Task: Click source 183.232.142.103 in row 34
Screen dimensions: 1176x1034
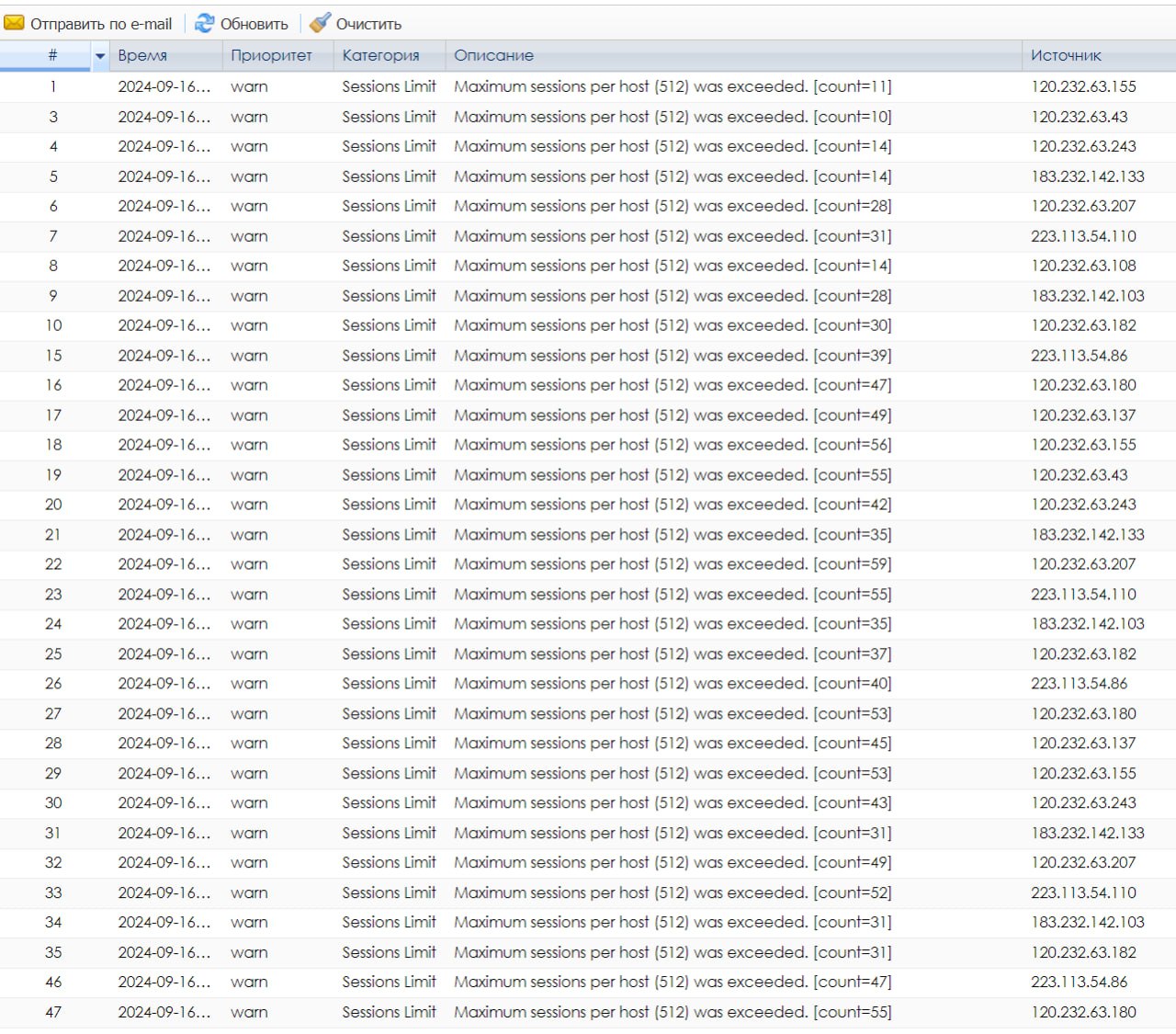Action: (1087, 923)
